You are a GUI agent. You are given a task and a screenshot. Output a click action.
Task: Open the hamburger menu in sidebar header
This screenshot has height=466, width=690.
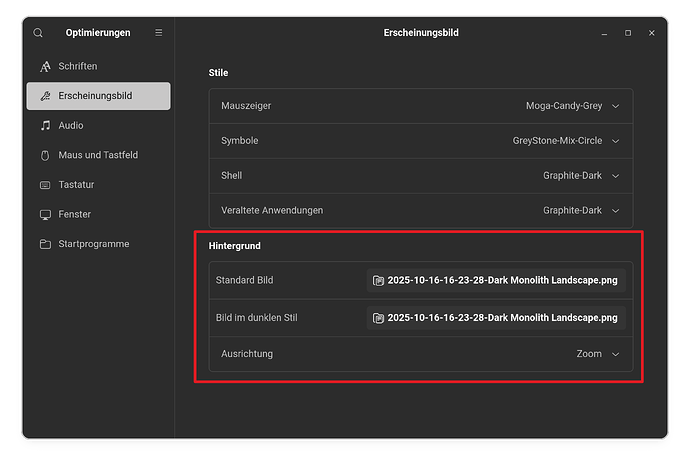pyautogui.click(x=158, y=33)
